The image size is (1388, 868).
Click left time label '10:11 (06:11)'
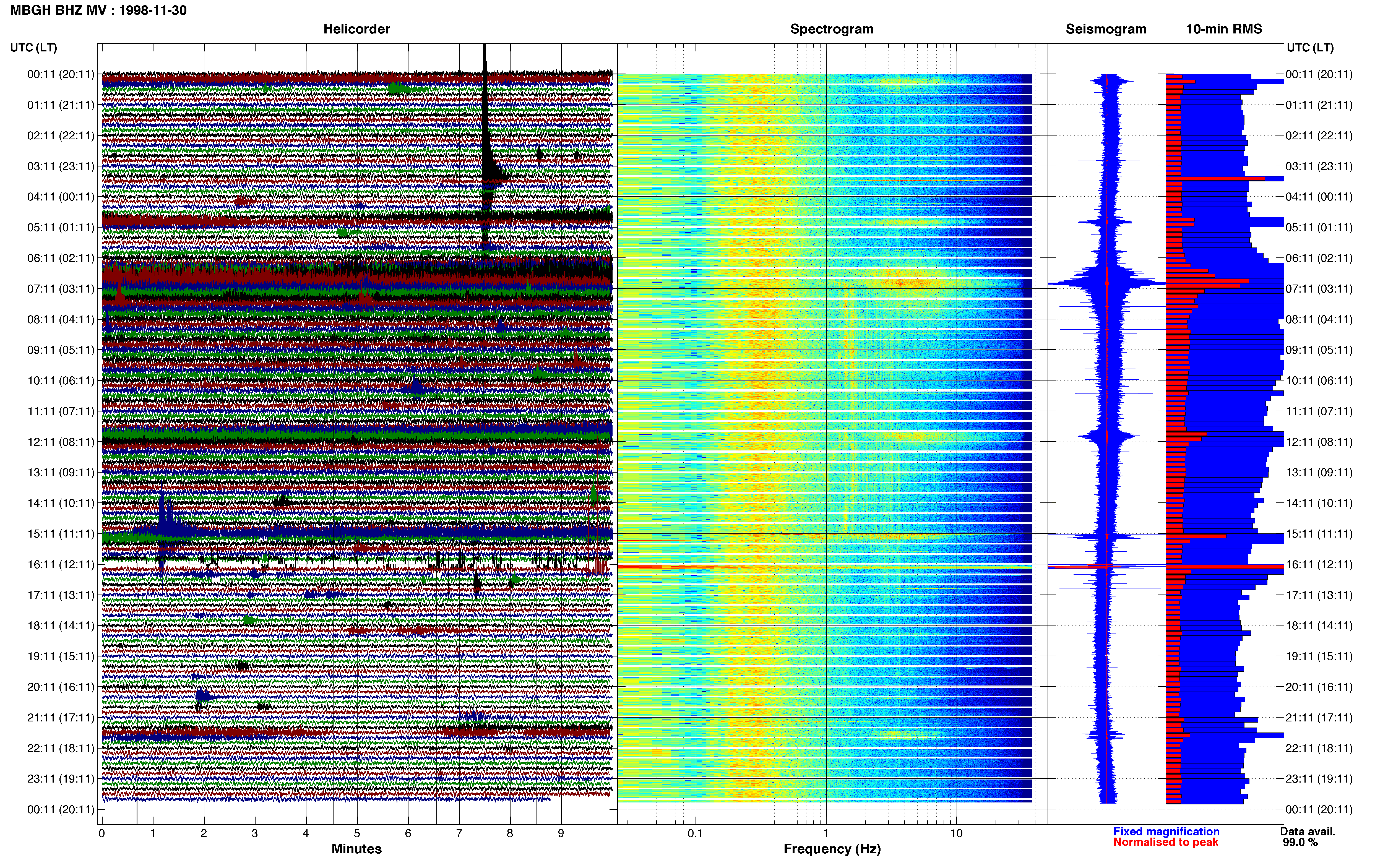pyautogui.click(x=61, y=380)
